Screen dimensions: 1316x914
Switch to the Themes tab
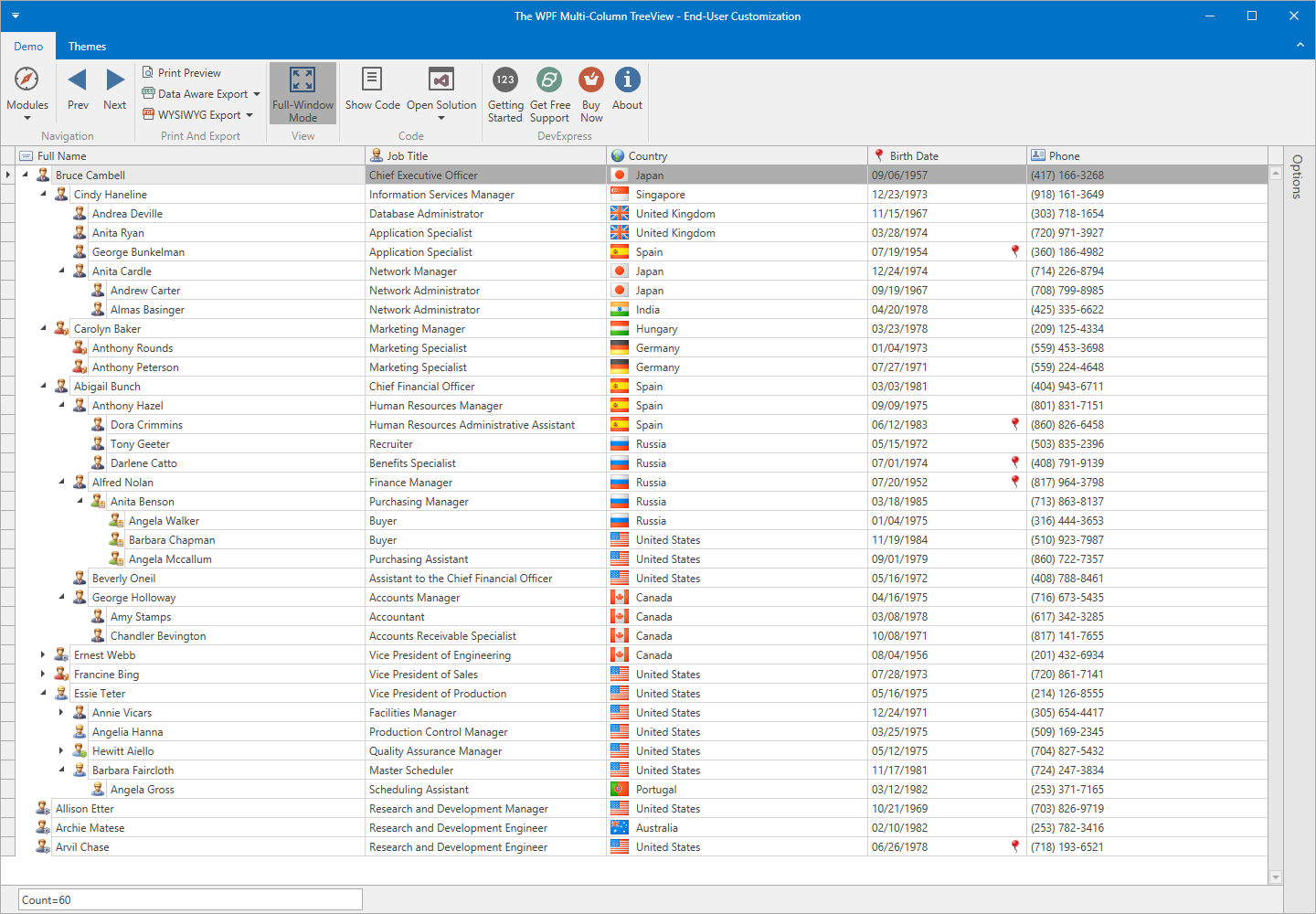[x=87, y=46]
